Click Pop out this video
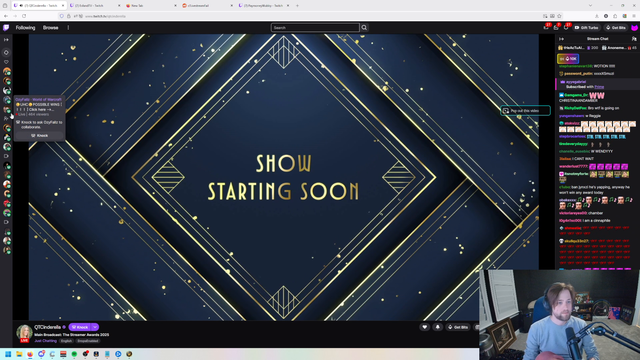The image size is (640, 360). 525,111
